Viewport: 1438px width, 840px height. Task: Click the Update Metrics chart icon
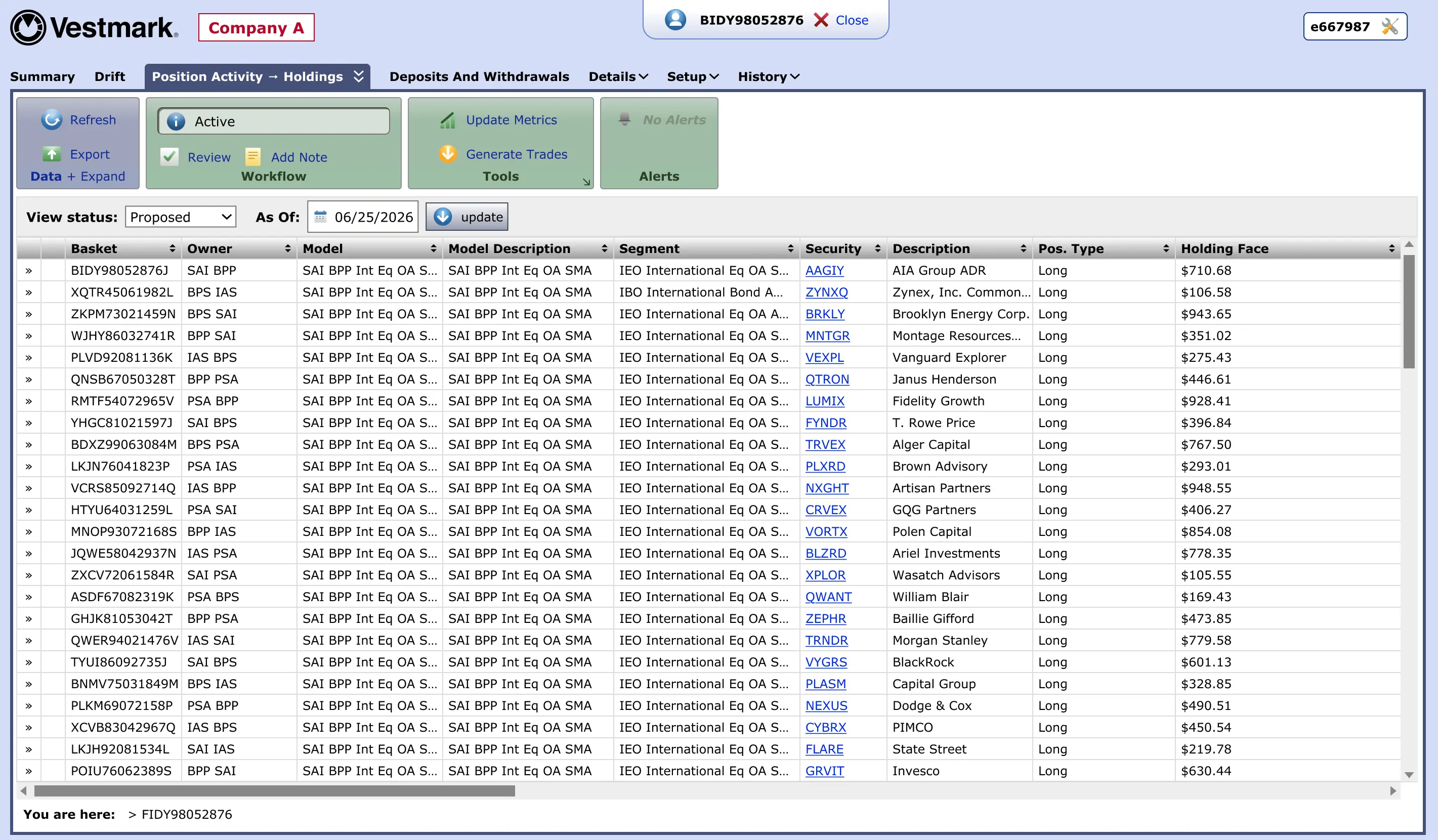pyautogui.click(x=448, y=120)
